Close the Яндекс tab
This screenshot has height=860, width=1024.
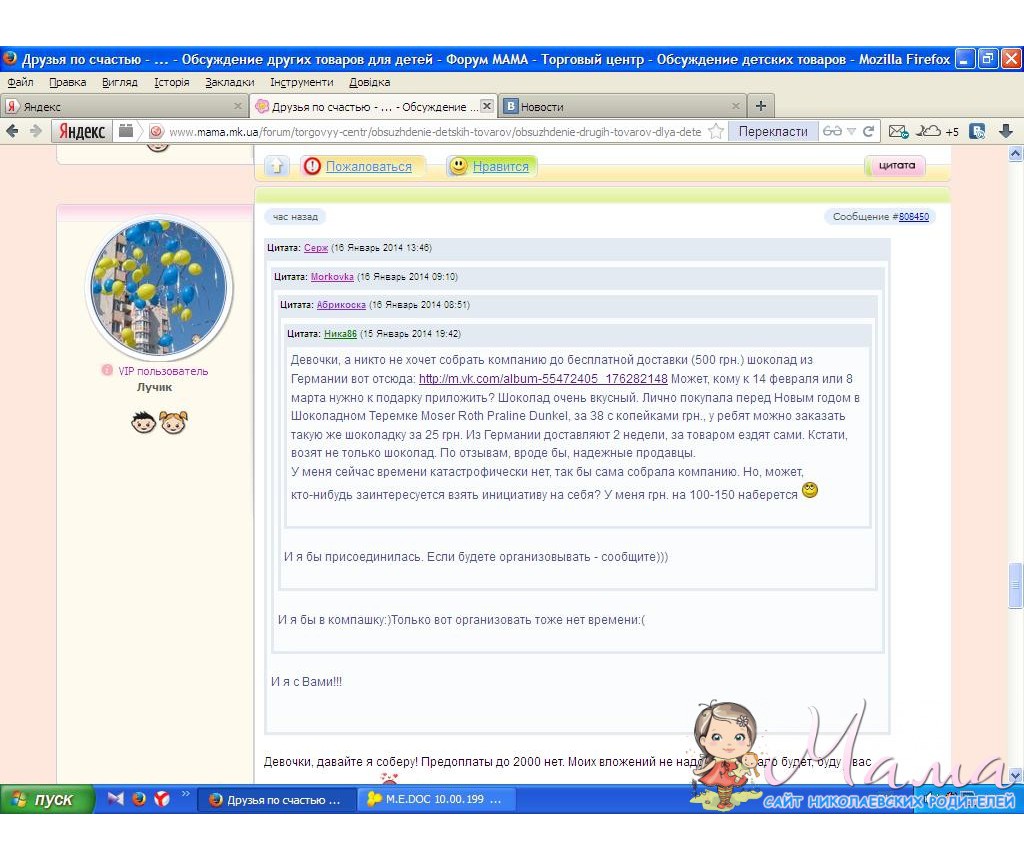238,106
